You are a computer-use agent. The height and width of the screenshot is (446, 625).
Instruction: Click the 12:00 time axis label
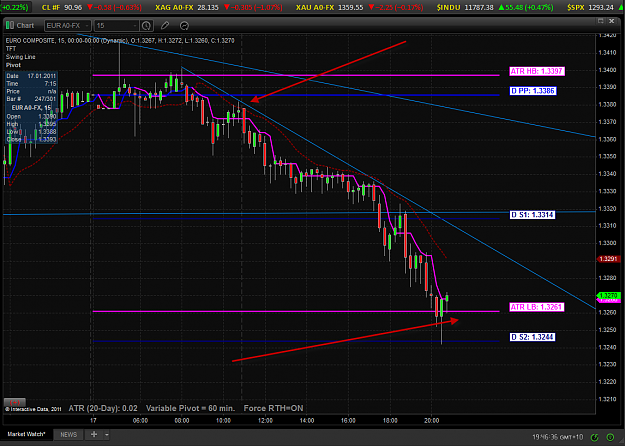265,420
